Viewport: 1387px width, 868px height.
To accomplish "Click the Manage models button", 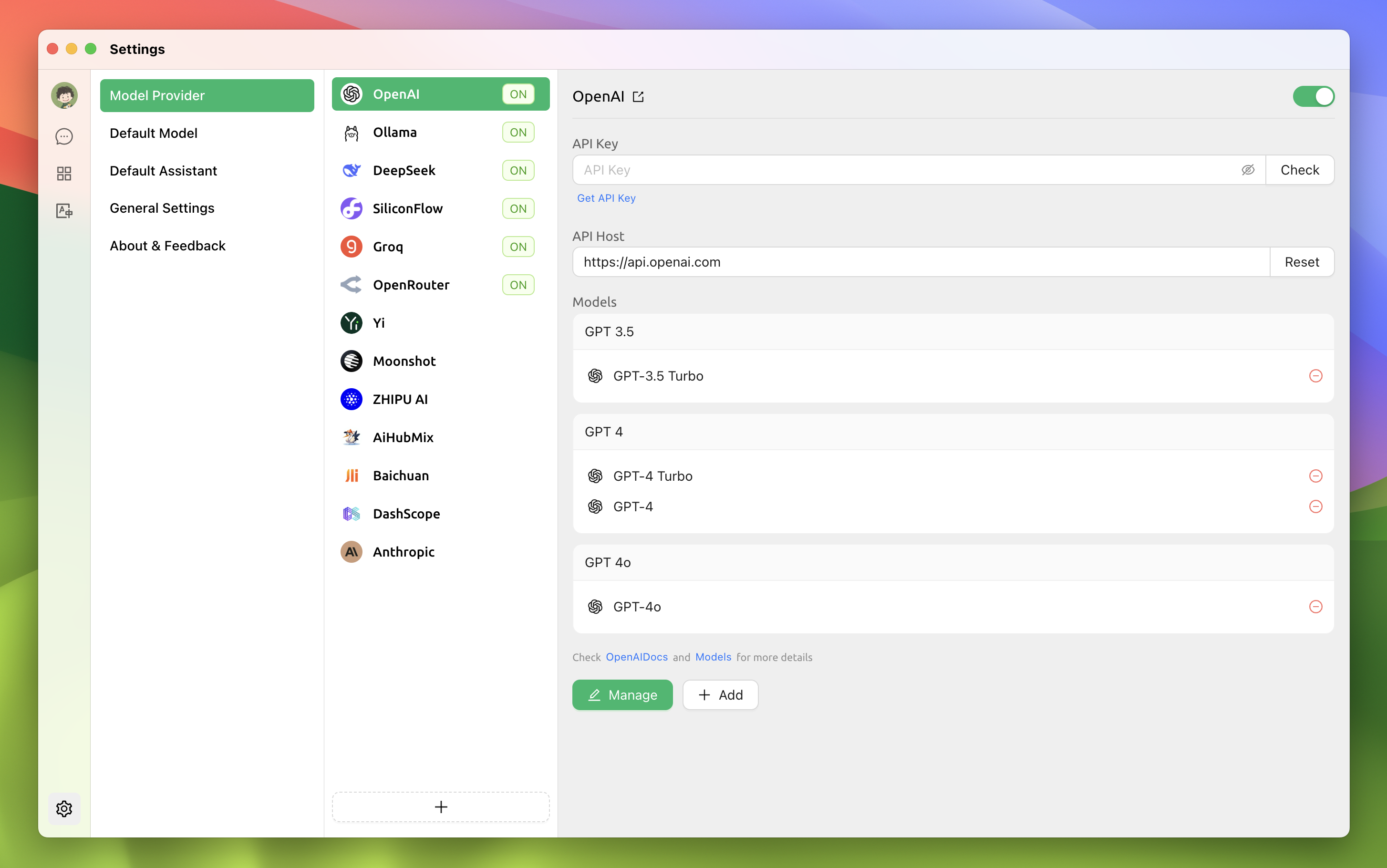I will point(622,694).
